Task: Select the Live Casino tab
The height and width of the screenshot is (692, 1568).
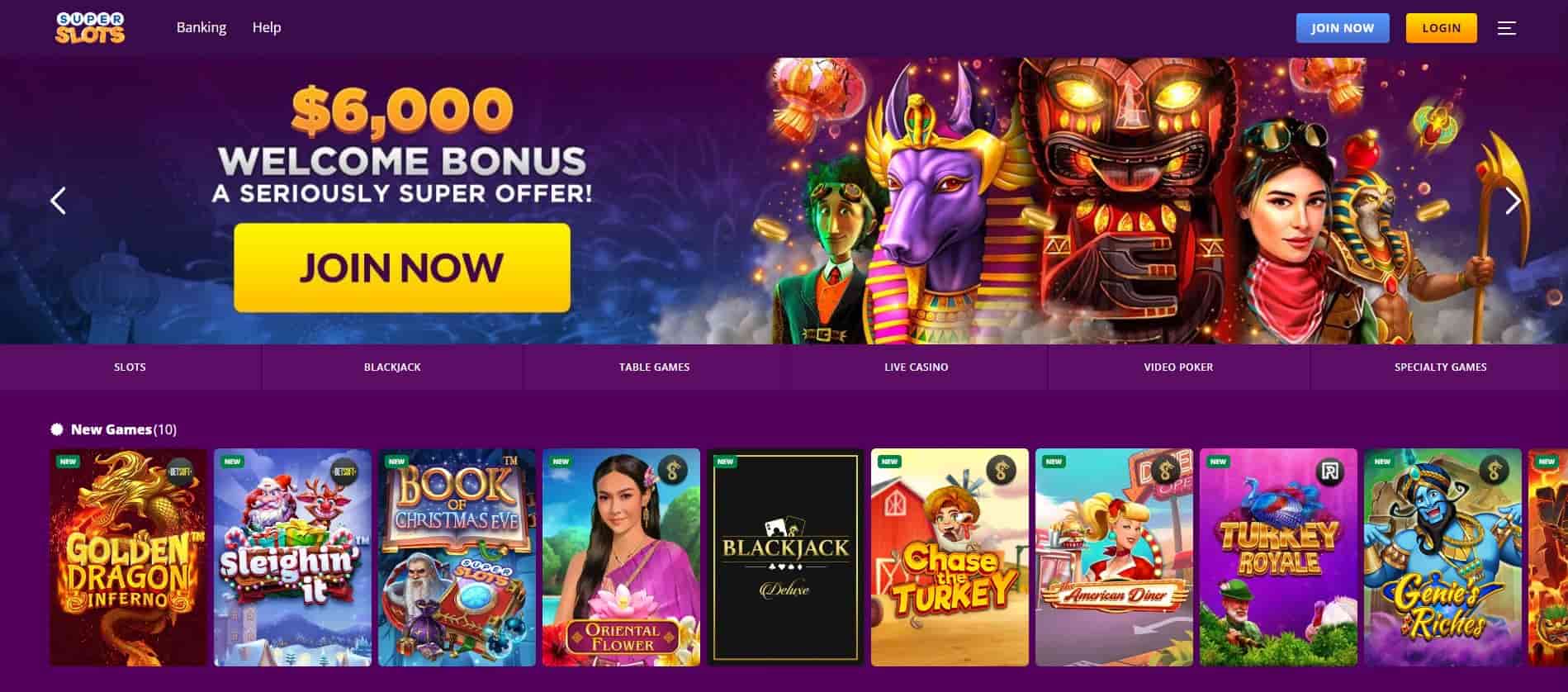Action: [x=917, y=367]
